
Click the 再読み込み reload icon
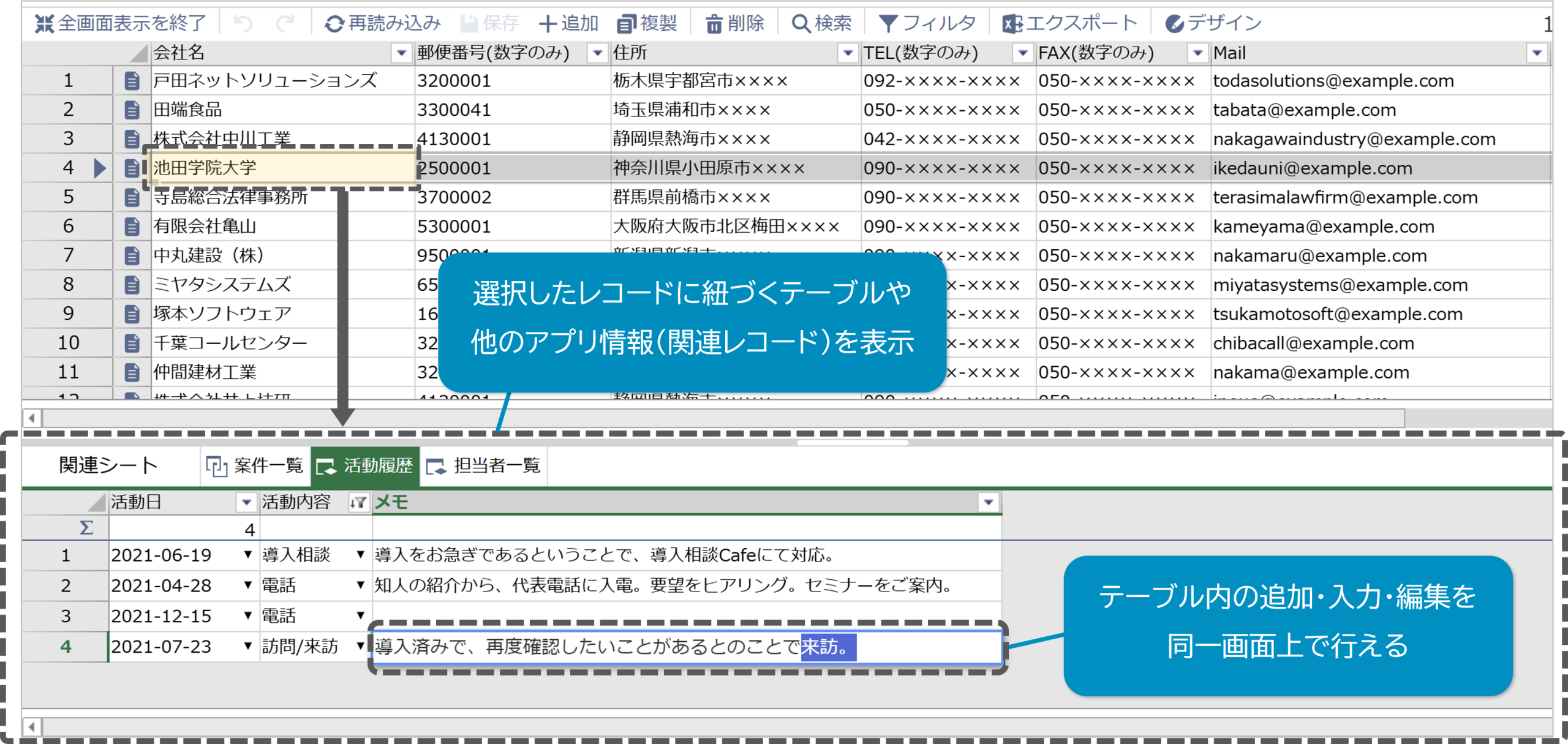coord(334,24)
